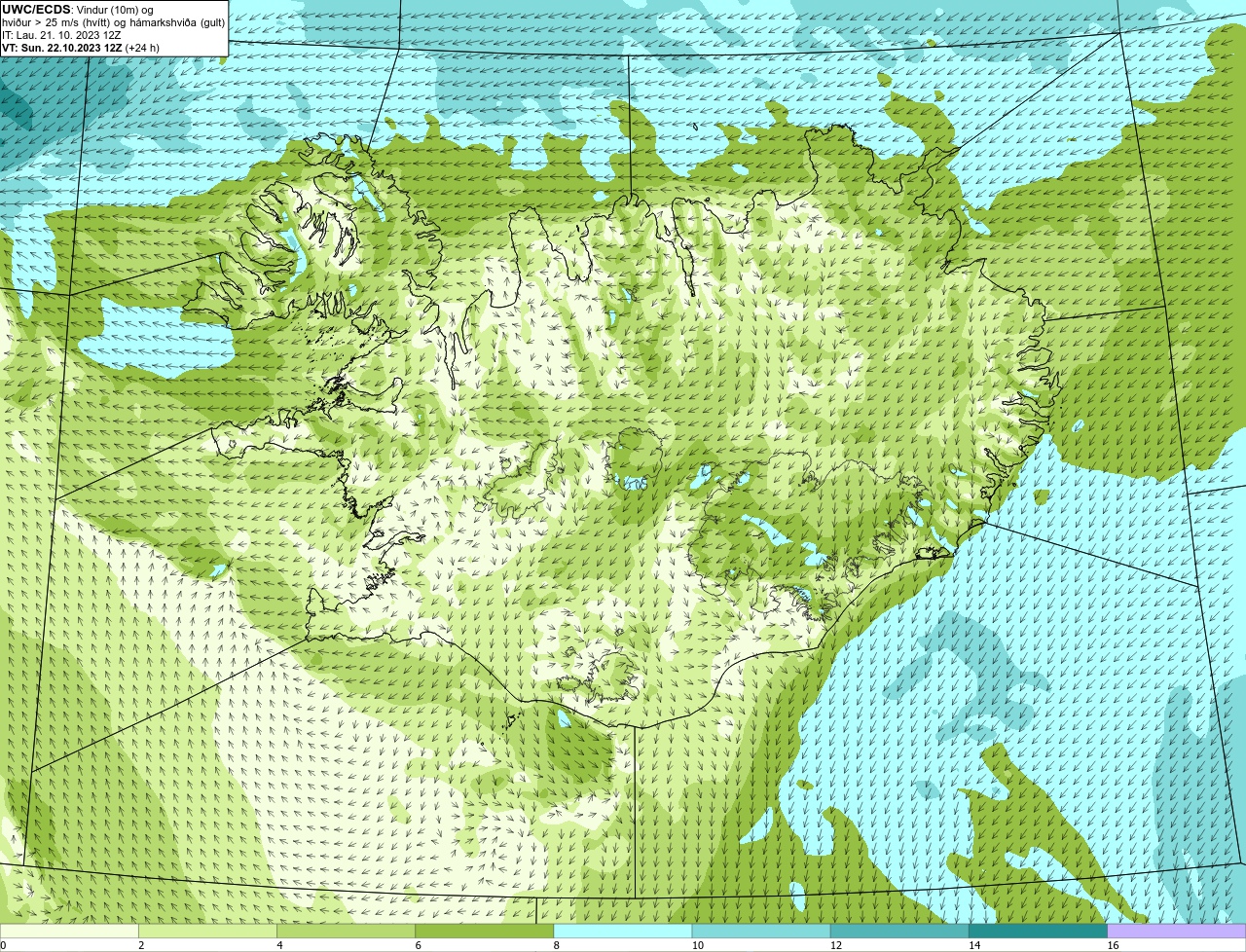Screen dimensions: 1246x952
Task: Click the 12–14 m/s teal legend segment
Action: pos(899,931)
